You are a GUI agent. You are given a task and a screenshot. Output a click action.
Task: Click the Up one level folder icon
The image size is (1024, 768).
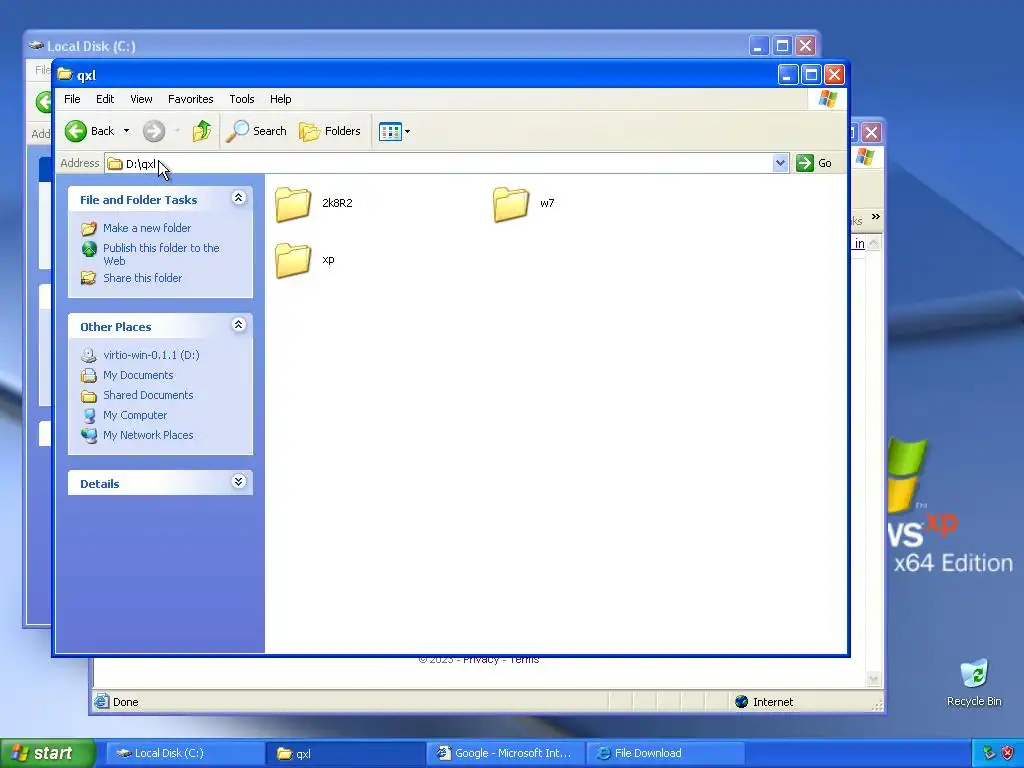pos(202,131)
